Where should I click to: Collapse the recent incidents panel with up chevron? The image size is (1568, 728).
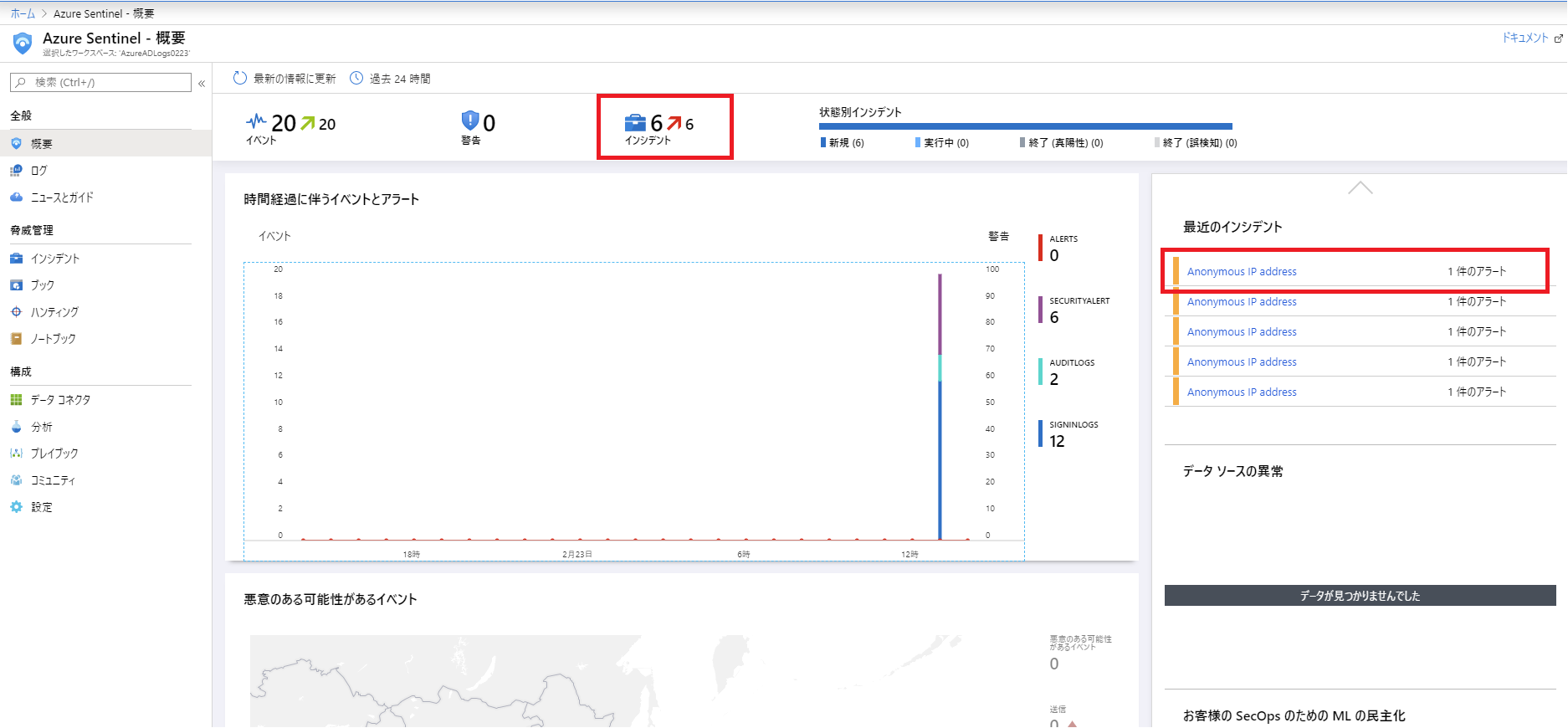pyautogui.click(x=1360, y=187)
